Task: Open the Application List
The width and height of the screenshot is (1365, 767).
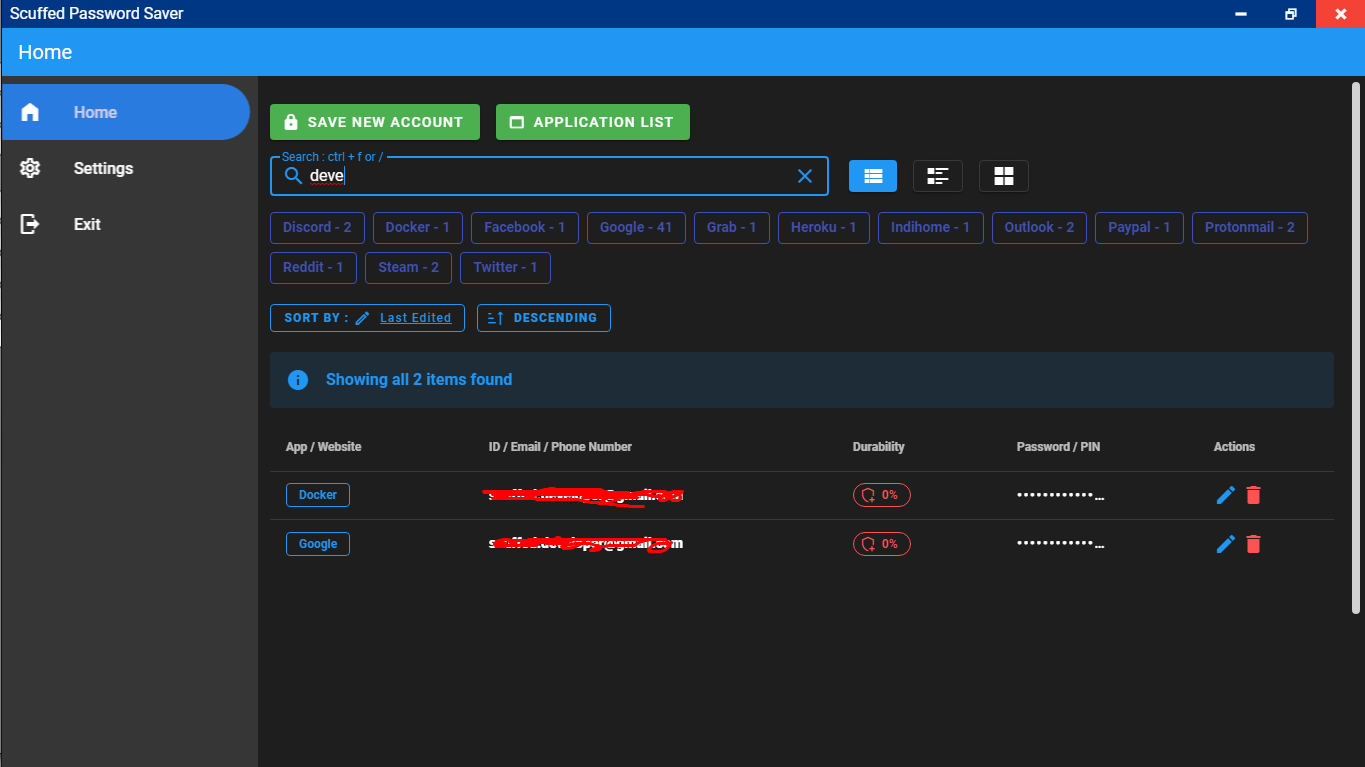Action: [593, 122]
